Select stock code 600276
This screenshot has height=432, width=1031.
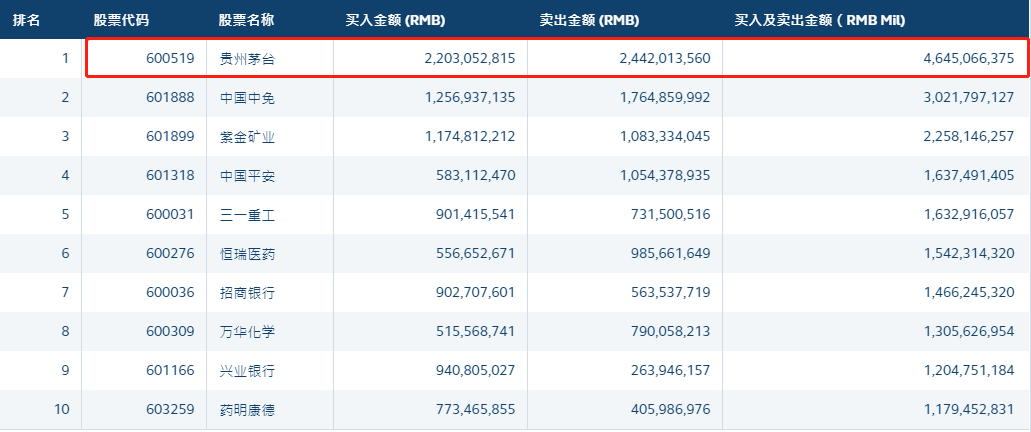click(170, 253)
